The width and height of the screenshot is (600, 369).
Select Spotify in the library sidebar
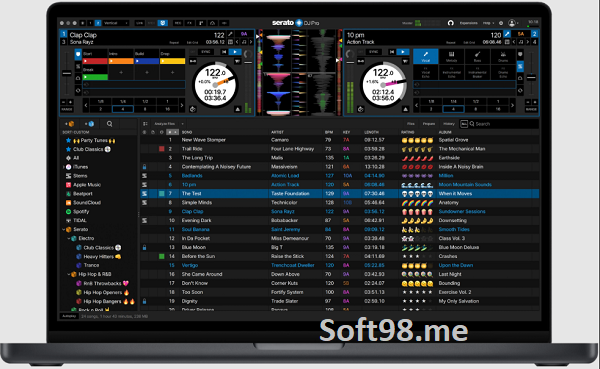click(x=81, y=211)
